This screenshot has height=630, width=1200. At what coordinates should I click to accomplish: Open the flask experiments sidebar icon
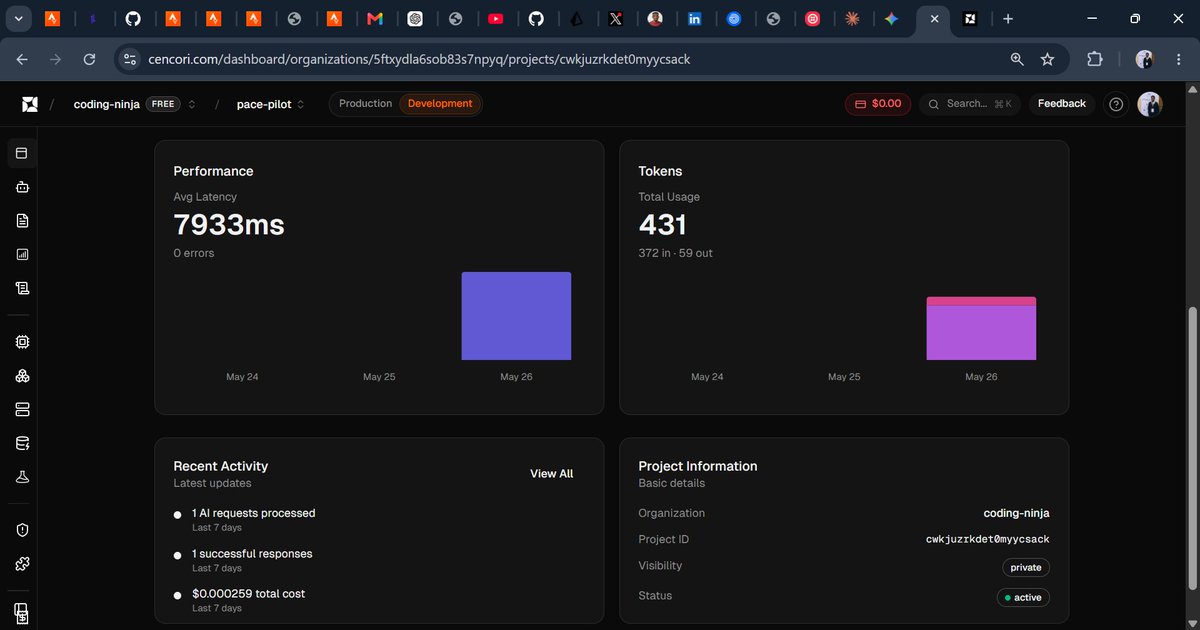(x=22, y=477)
